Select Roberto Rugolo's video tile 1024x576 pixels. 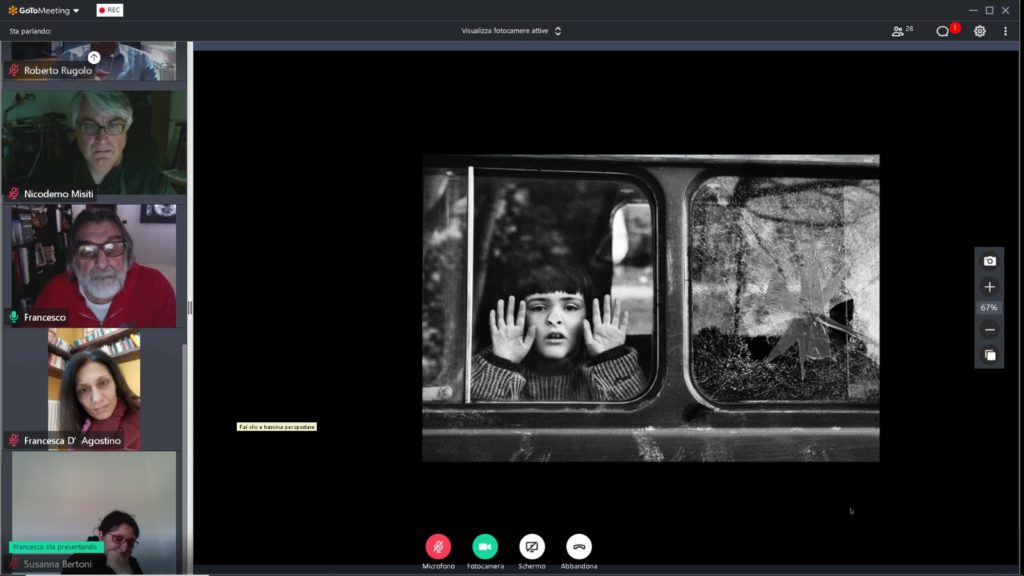[x=94, y=61]
